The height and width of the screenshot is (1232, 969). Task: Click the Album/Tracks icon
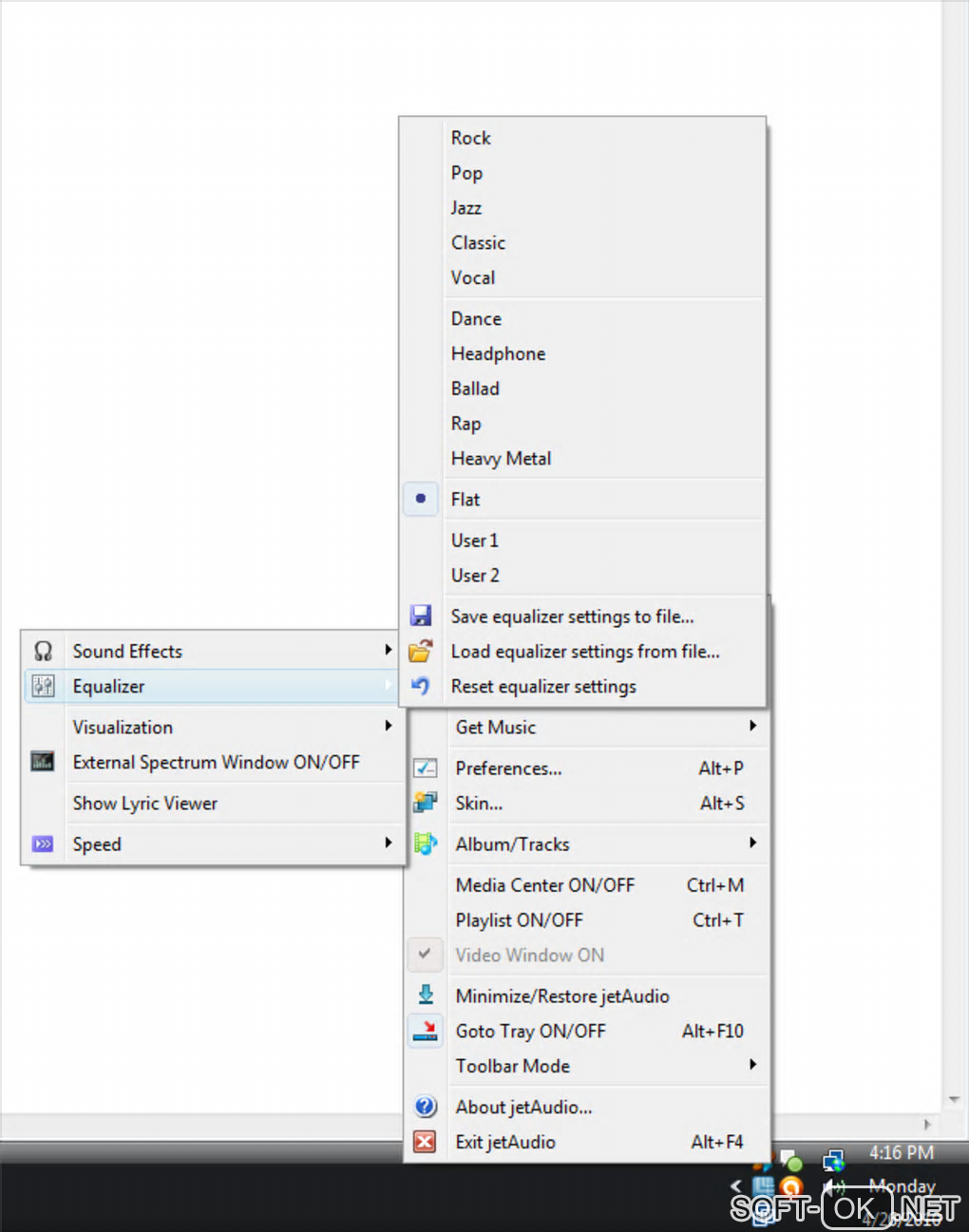[426, 843]
